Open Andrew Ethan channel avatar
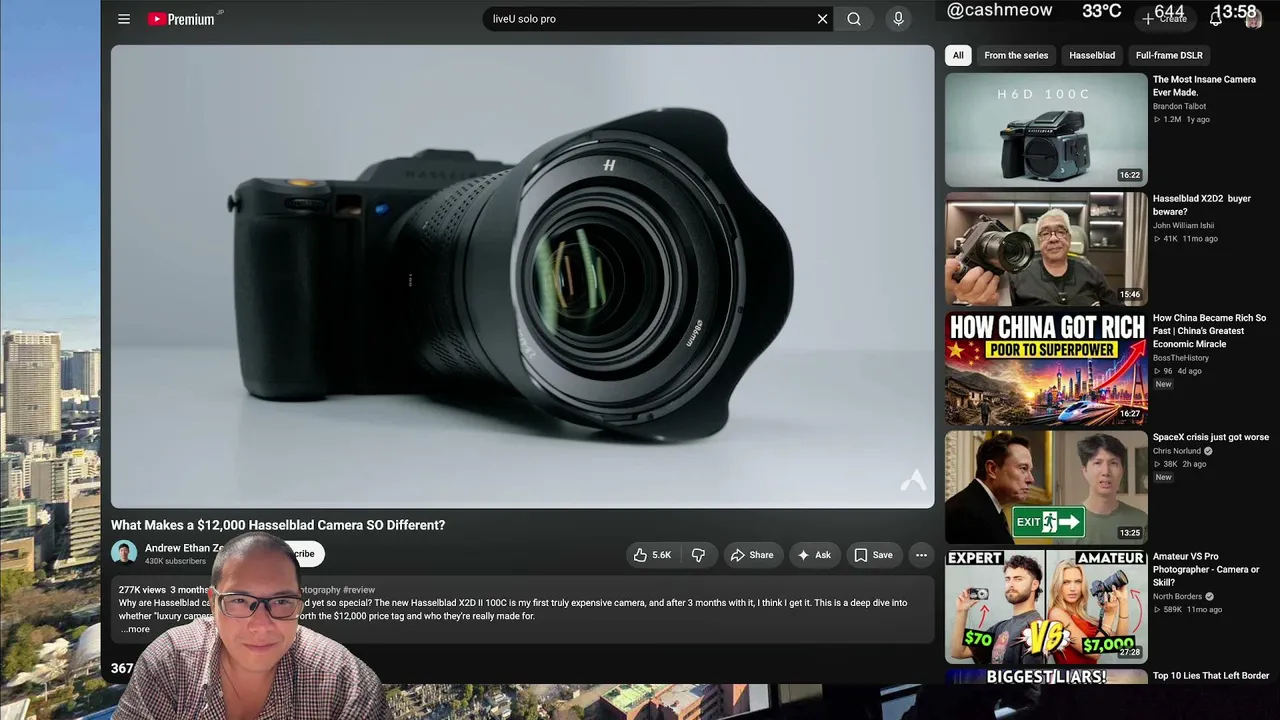This screenshot has width=1280, height=720. 124,553
